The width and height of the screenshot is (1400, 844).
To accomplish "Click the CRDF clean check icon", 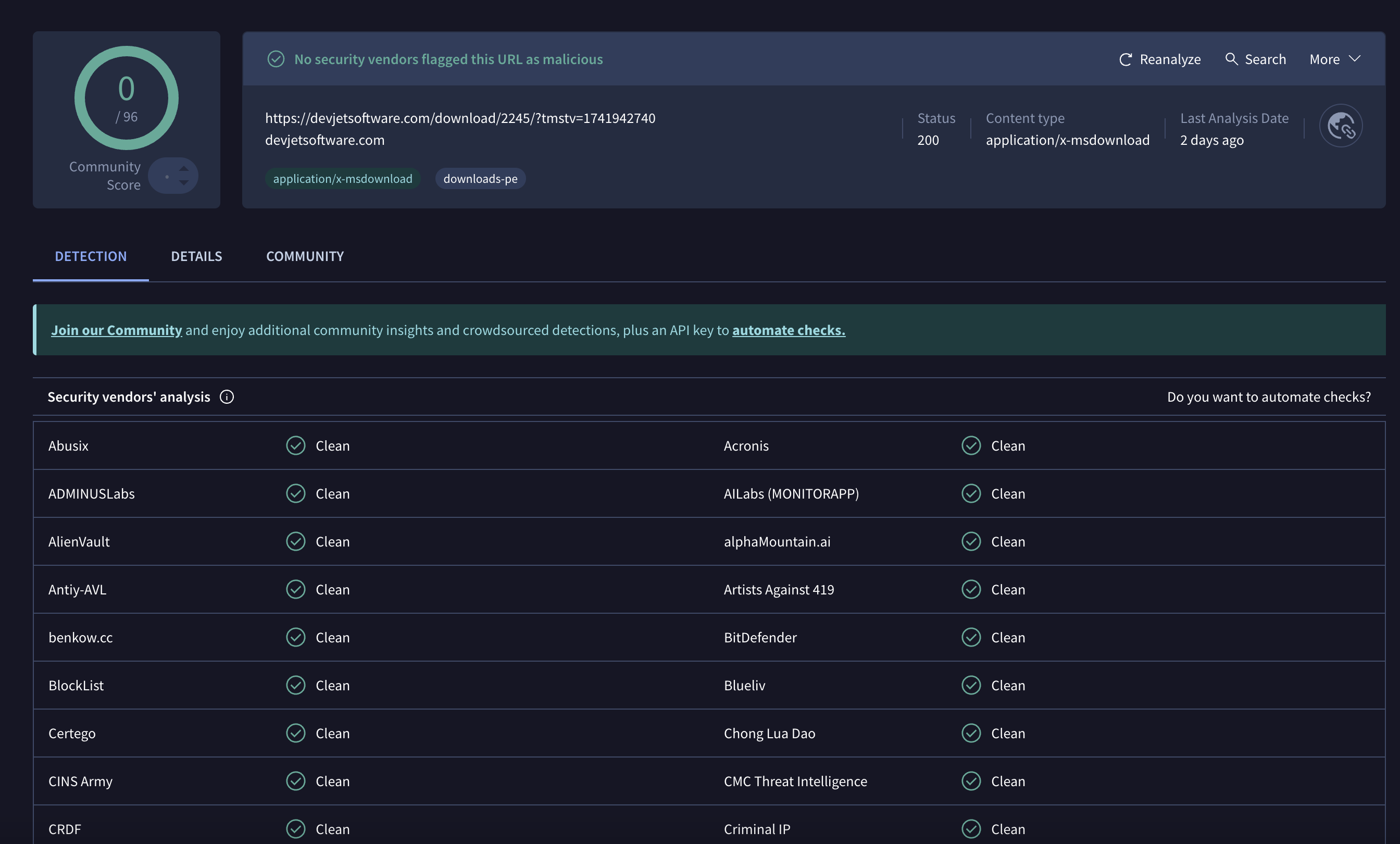I will 295,829.
